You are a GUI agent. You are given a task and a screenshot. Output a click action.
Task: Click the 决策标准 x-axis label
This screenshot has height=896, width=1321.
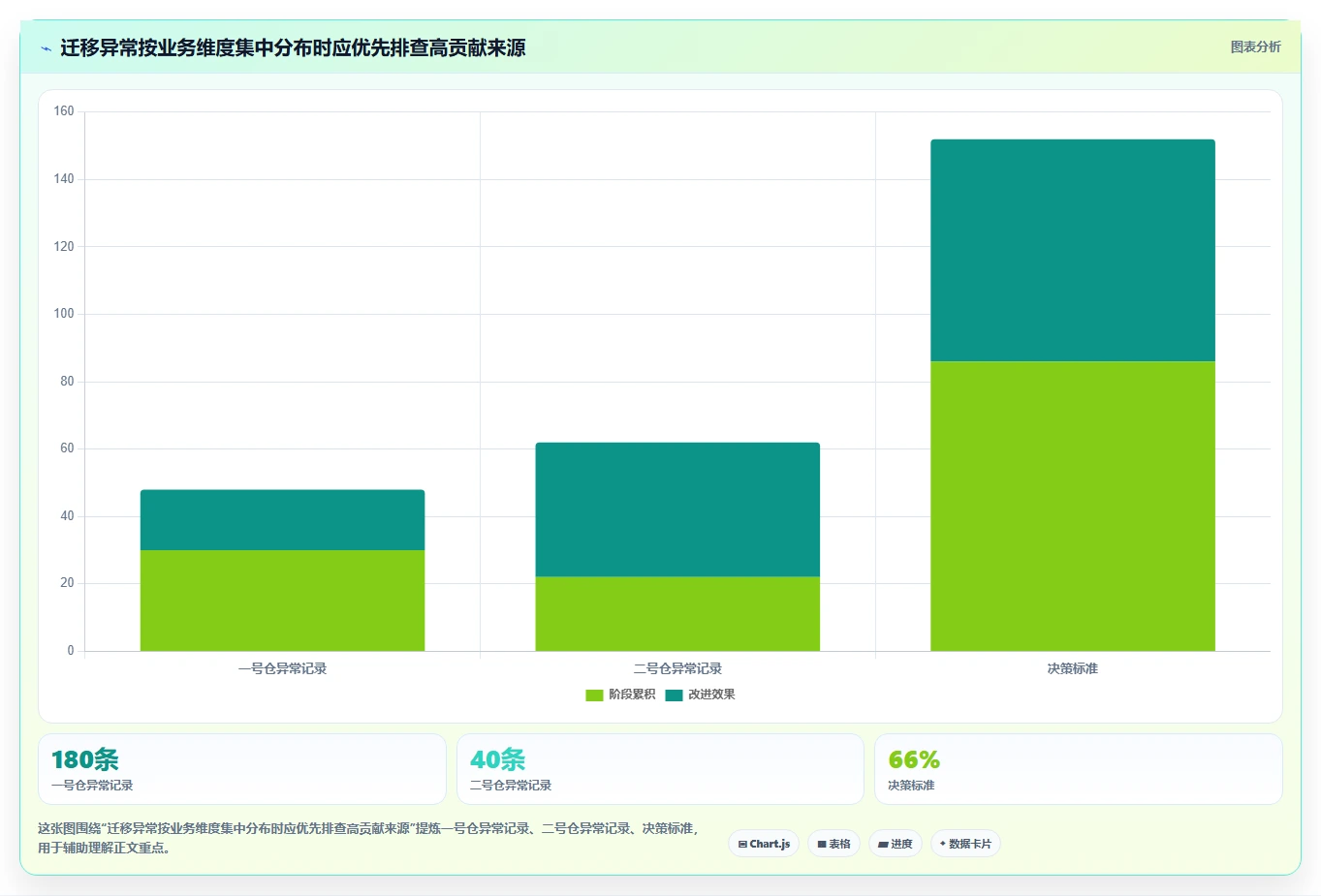click(x=1073, y=668)
